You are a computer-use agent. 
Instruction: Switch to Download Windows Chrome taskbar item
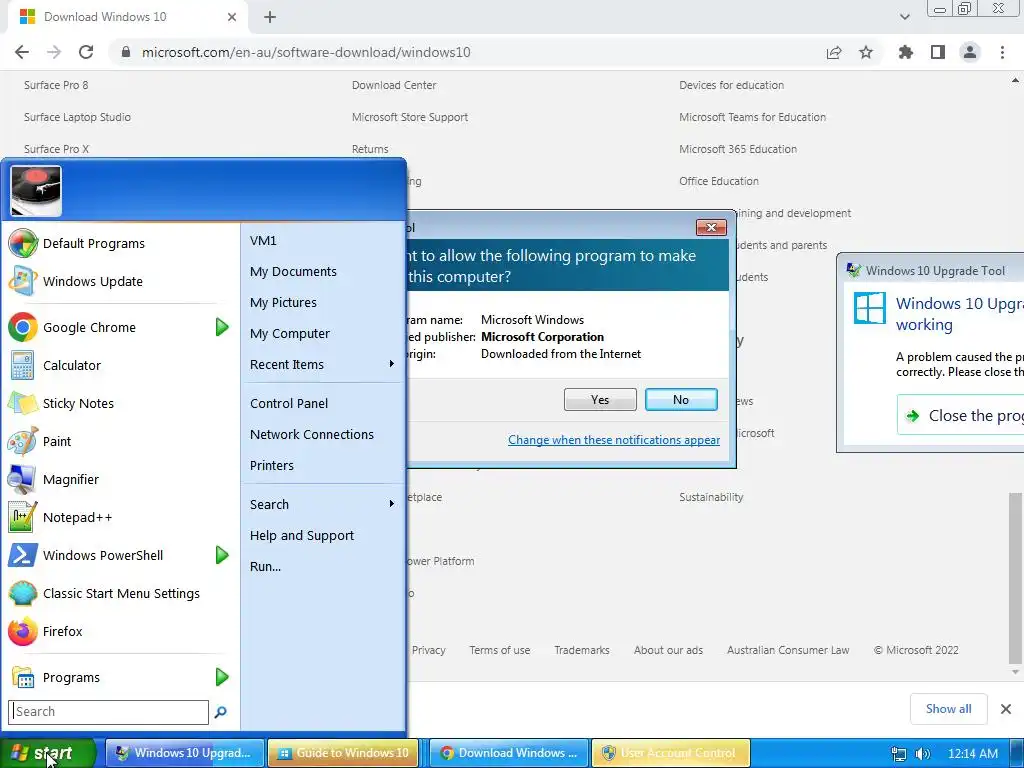(509, 754)
